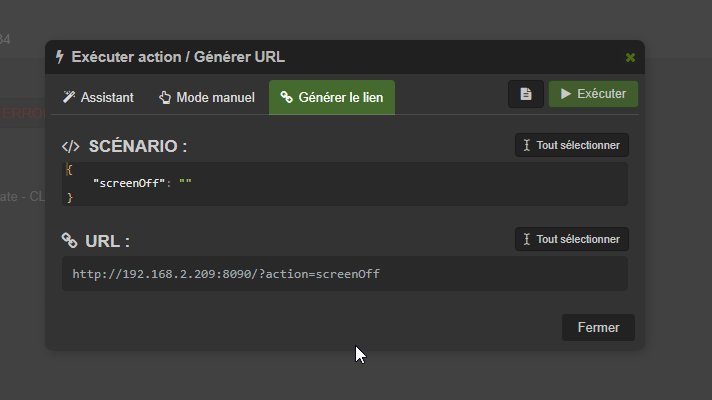Image resolution: width=712 pixels, height=400 pixels.
Task: Click the hand pointer icon on Mode manuel
Action: pos(164,97)
